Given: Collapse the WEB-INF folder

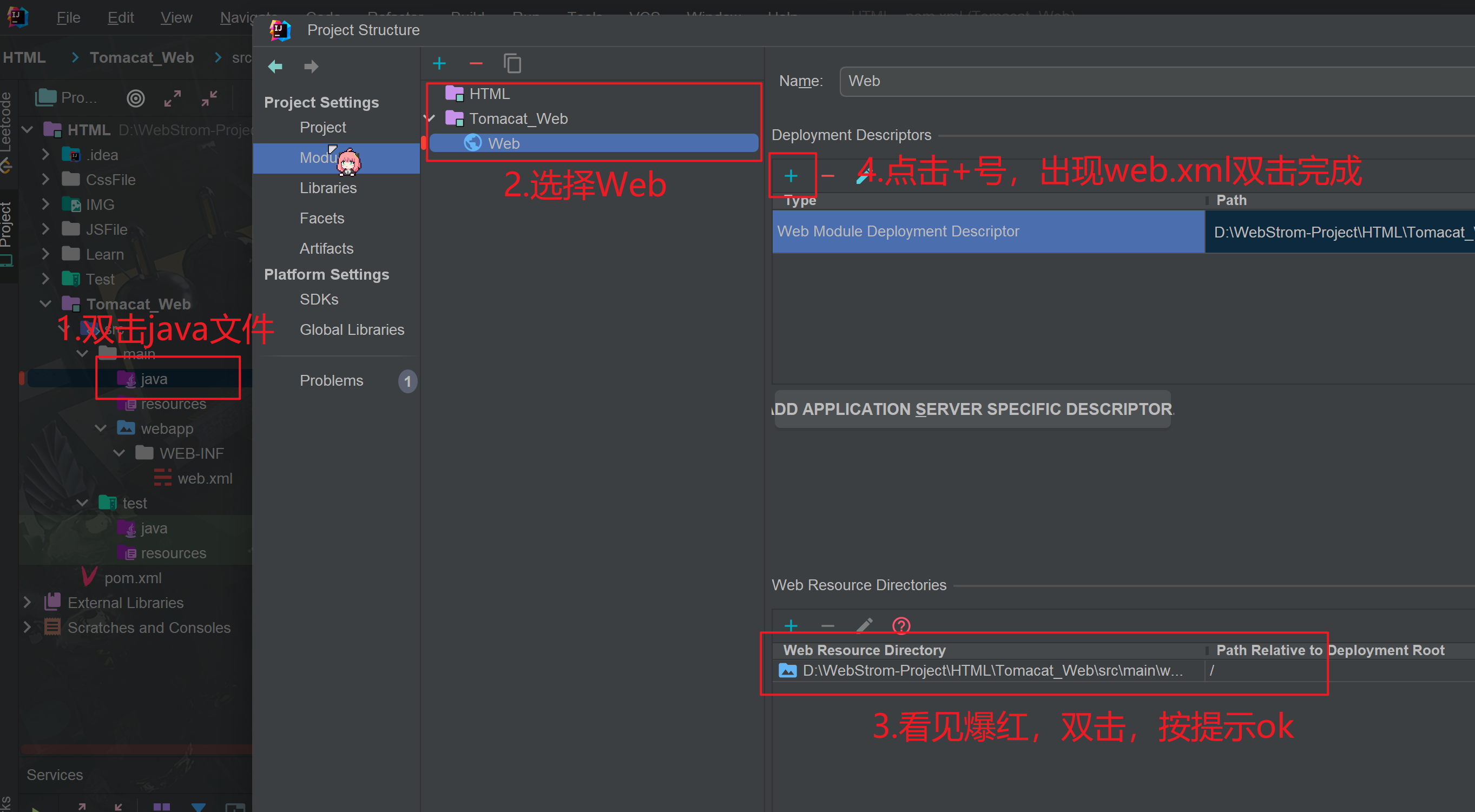Looking at the screenshot, I should tap(118, 453).
